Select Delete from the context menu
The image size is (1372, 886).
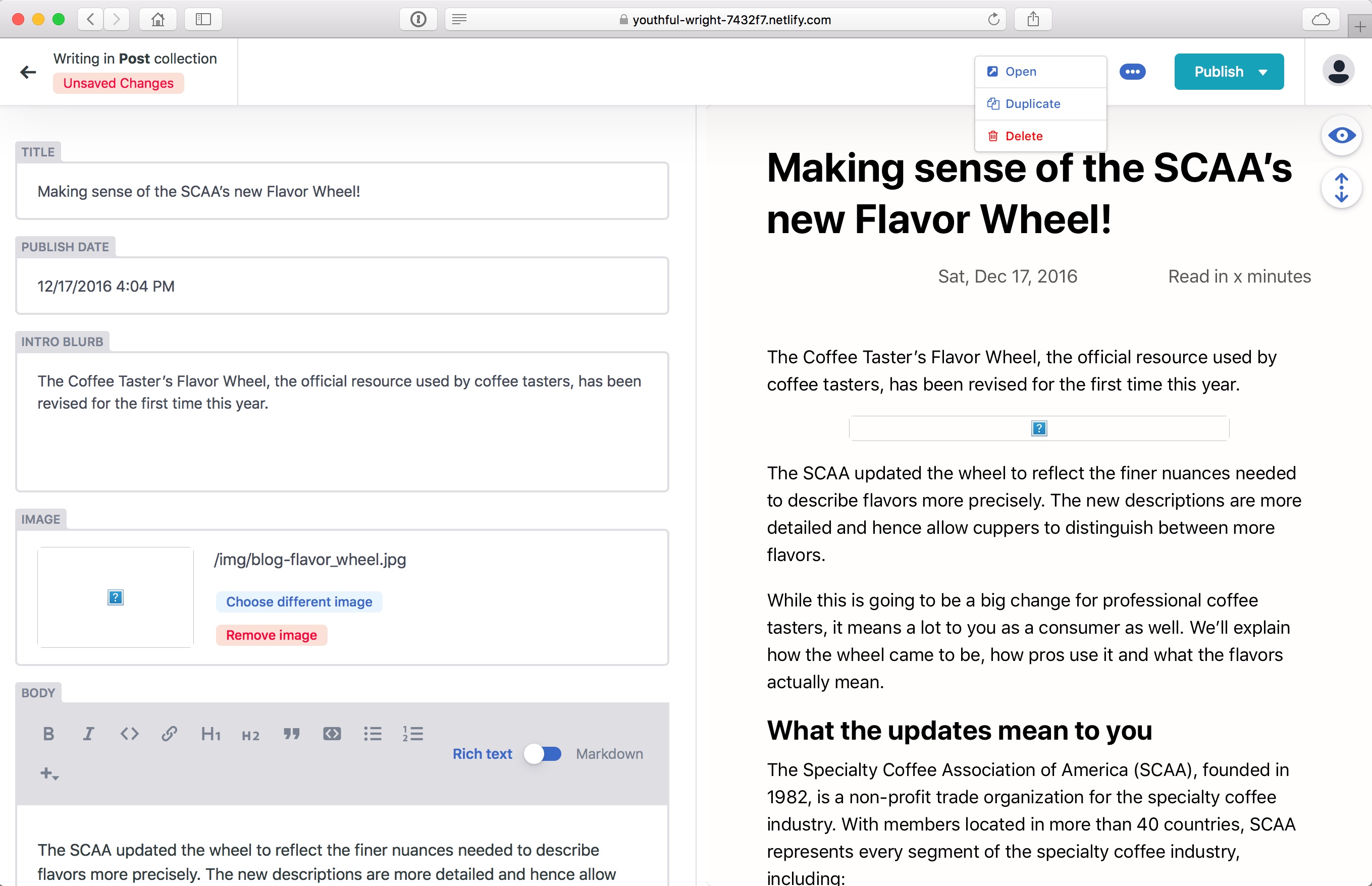point(1023,136)
